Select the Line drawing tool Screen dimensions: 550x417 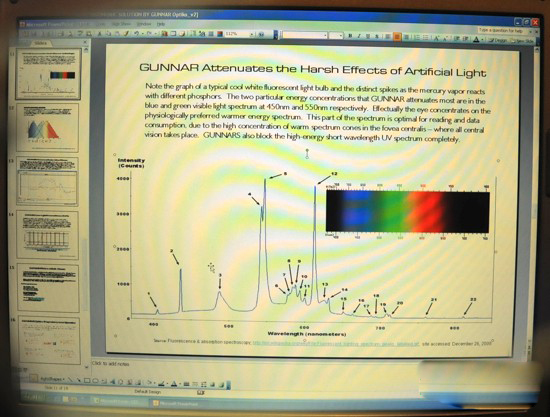coord(70,380)
